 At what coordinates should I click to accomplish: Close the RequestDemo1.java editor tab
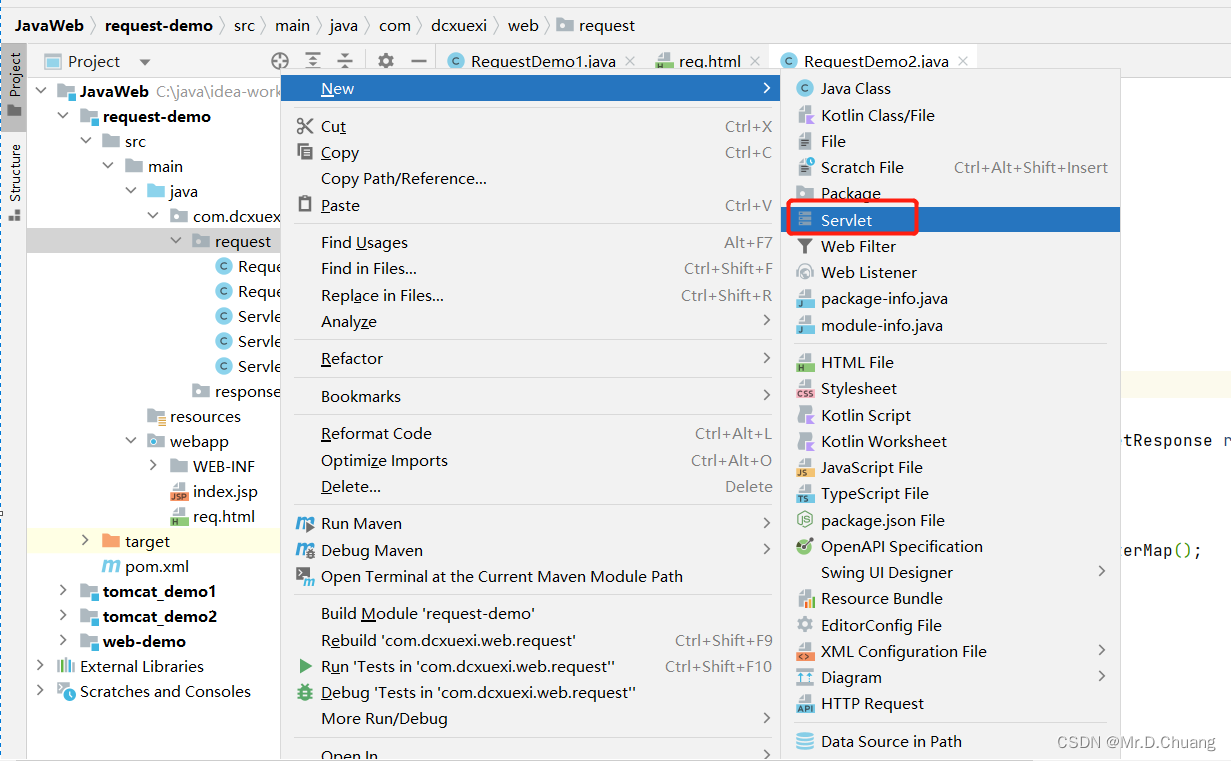click(x=630, y=61)
